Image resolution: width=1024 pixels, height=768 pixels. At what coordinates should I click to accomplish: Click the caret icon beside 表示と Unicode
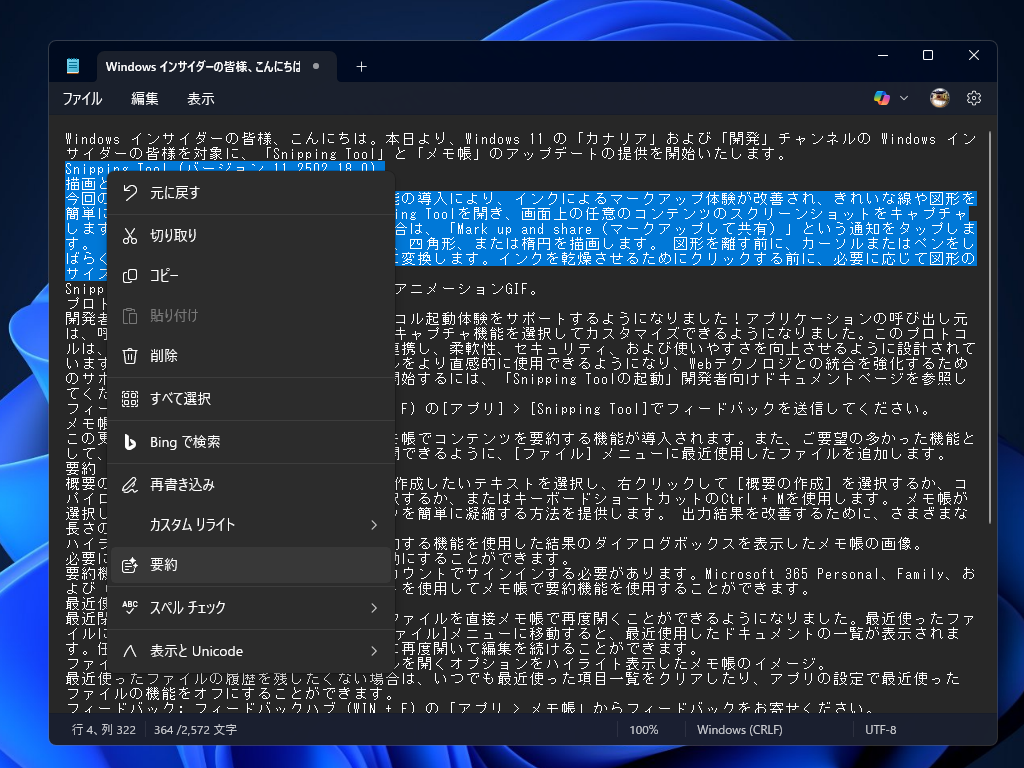[x=130, y=651]
